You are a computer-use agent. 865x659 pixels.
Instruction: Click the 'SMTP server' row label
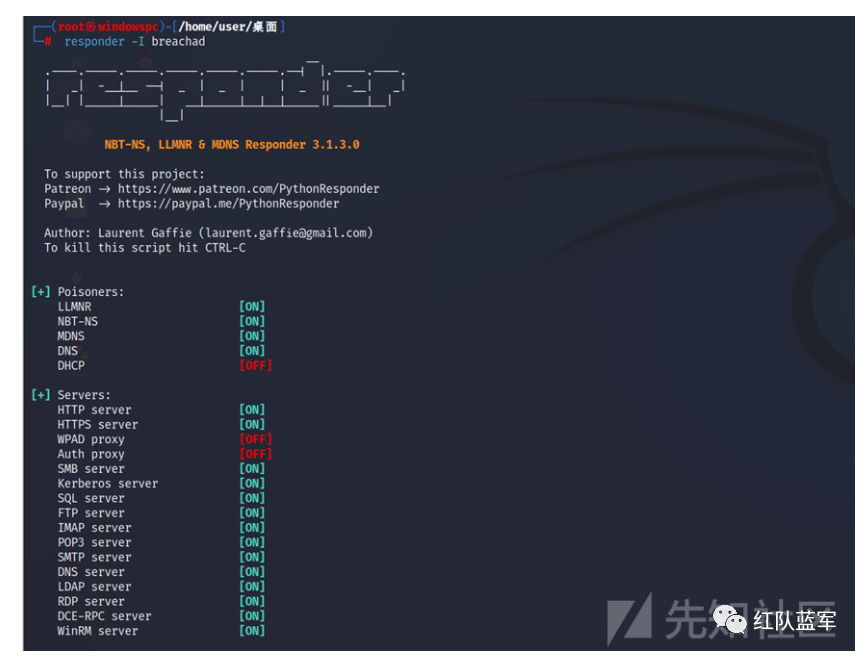[x=94, y=558]
